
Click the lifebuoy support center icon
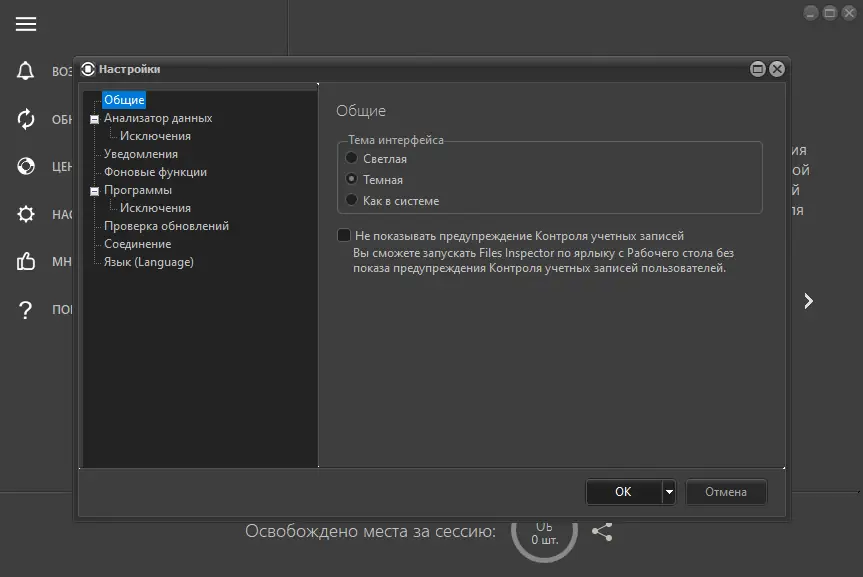click(x=26, y=166)
